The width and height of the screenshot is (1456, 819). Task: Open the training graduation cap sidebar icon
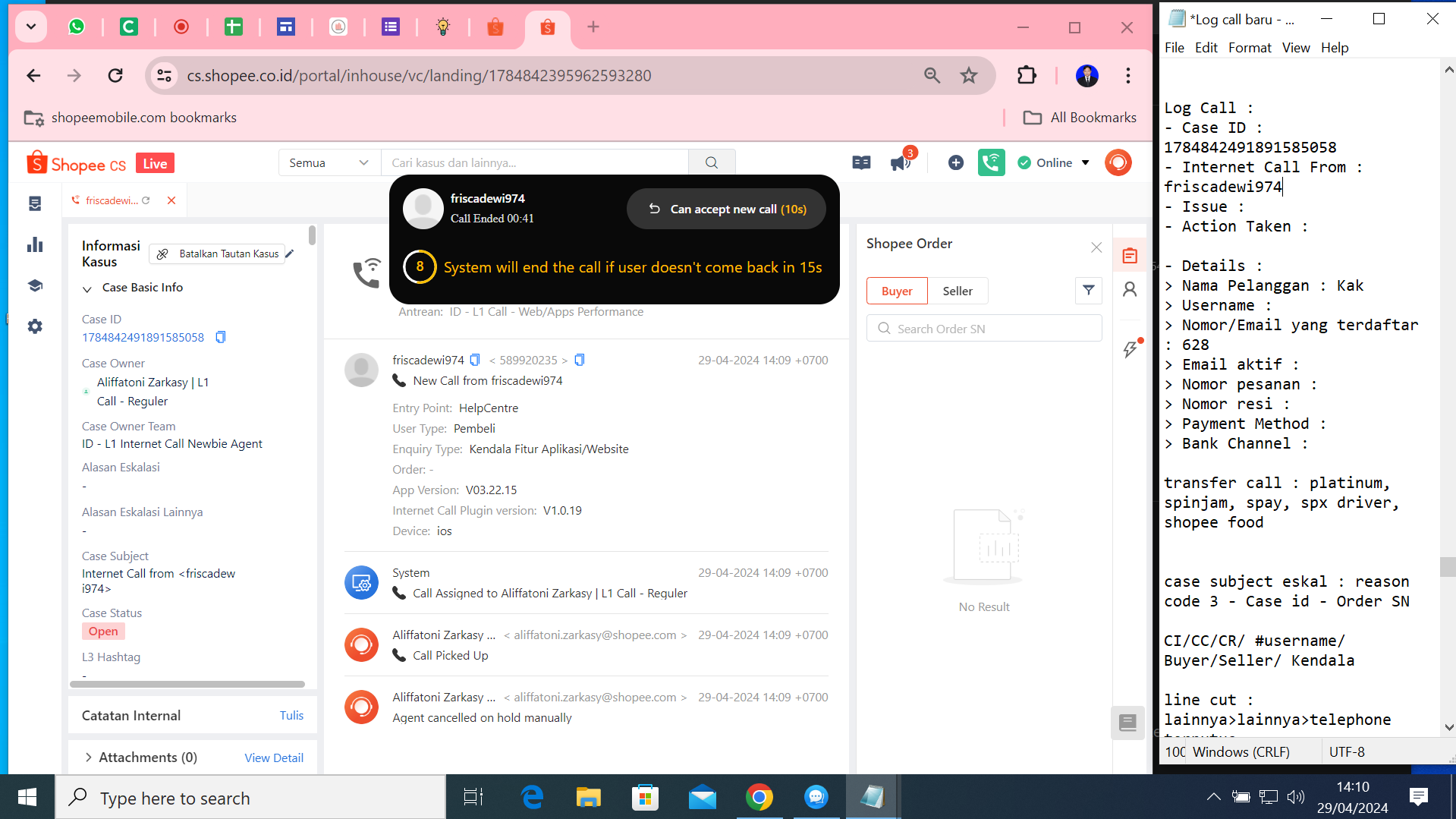pos(35,285)
